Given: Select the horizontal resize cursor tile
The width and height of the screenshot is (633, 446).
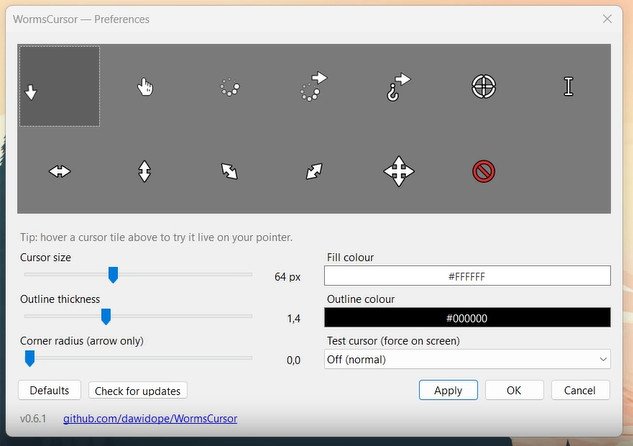Looking at the screenshot, I should click(60, 171).
